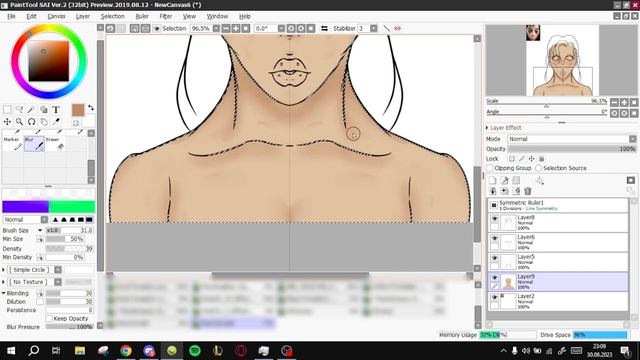Open the Ruler menu
This screenshot has width=640, height=360.
click(142, 16)
